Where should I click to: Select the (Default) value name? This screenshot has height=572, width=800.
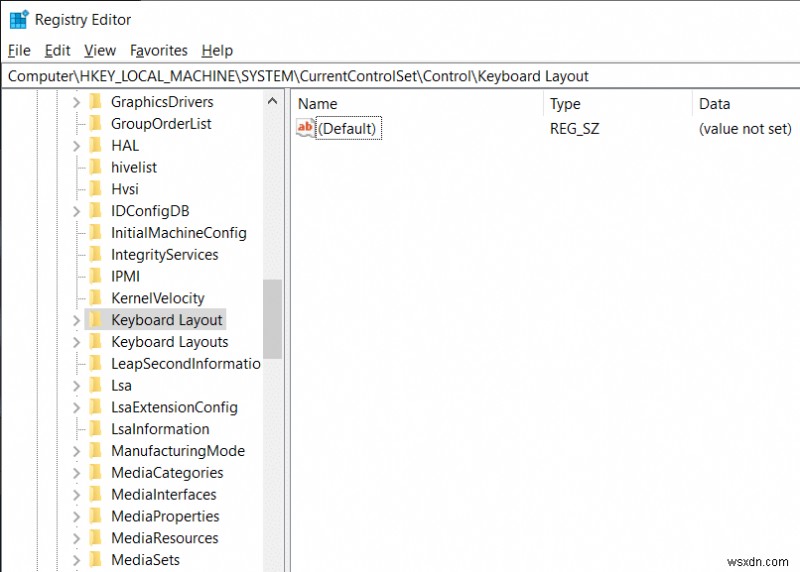(349, 129)
